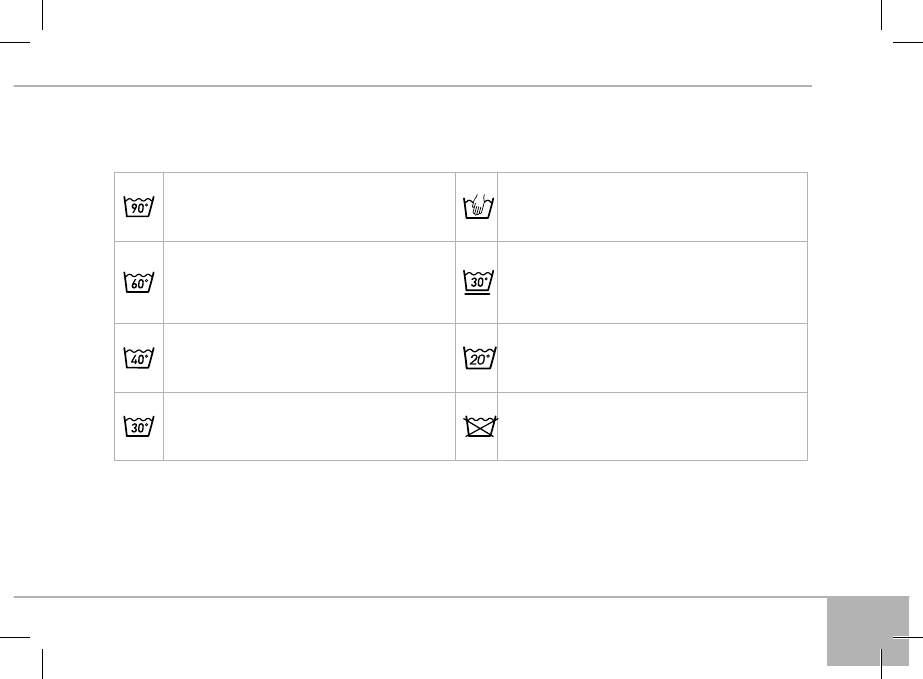Select the empty cell beside underlined 30° symbol
The image size is (923, 679).
[x=651, y=282]
